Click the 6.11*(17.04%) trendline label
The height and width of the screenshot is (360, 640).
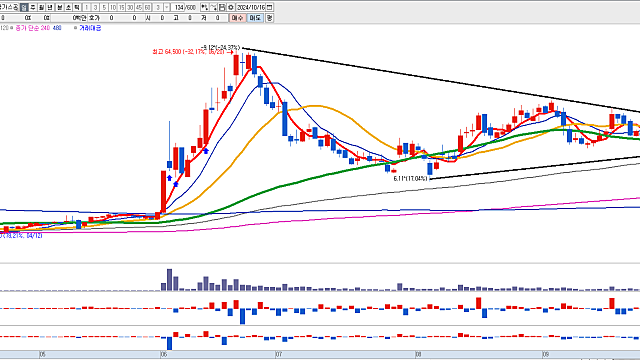tap(410, 179)
